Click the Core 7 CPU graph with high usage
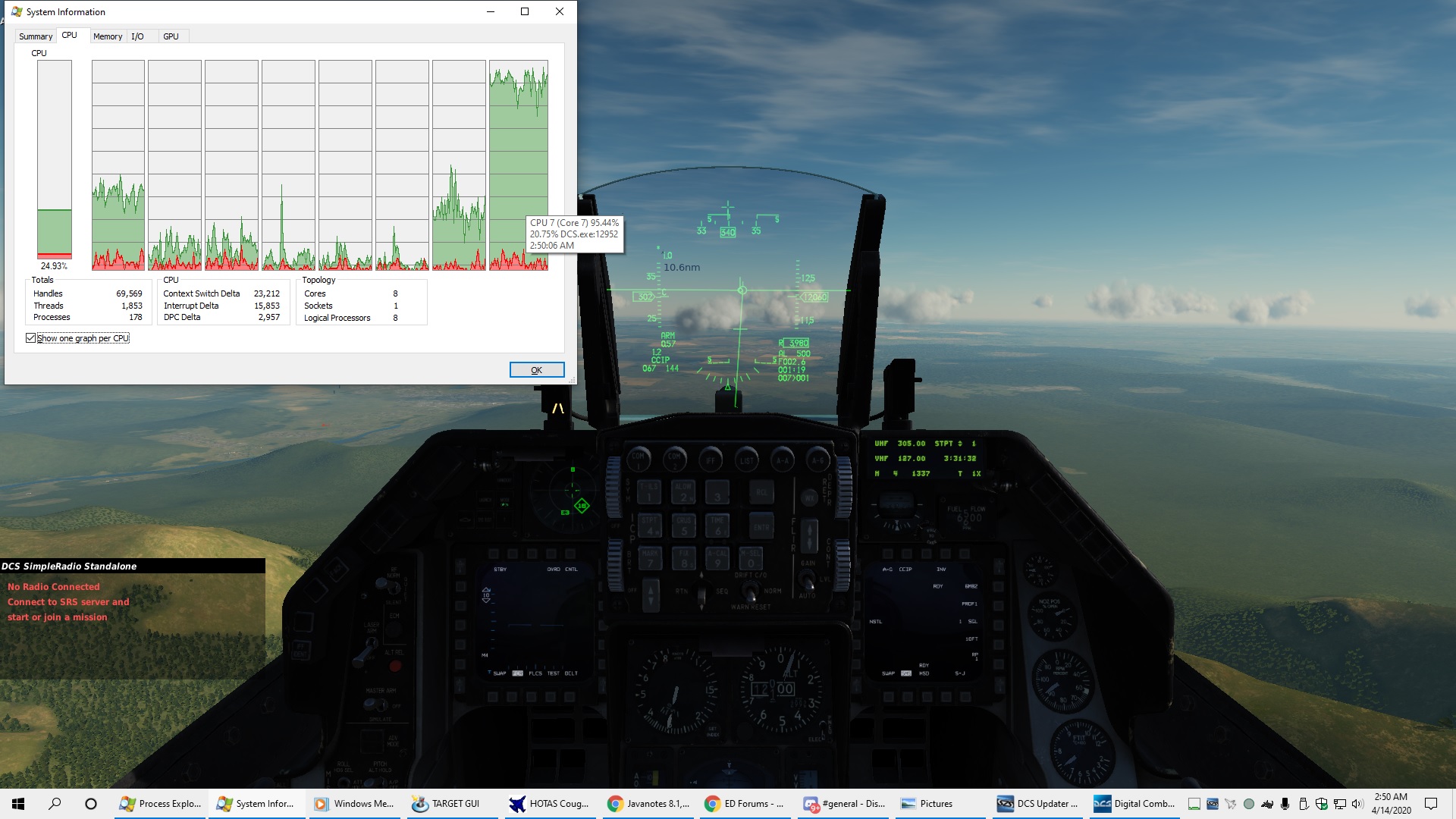 click(x=519, y=165)
